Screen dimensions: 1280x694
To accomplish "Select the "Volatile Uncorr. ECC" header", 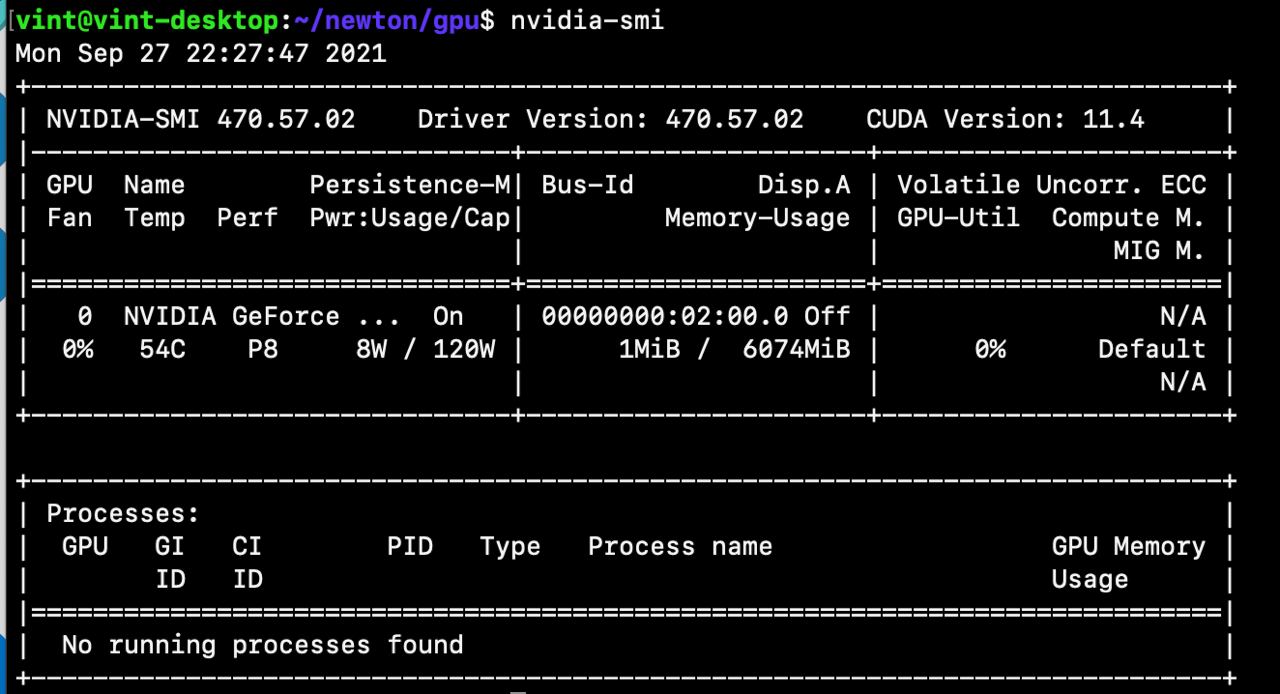I will coord(1052,185).
